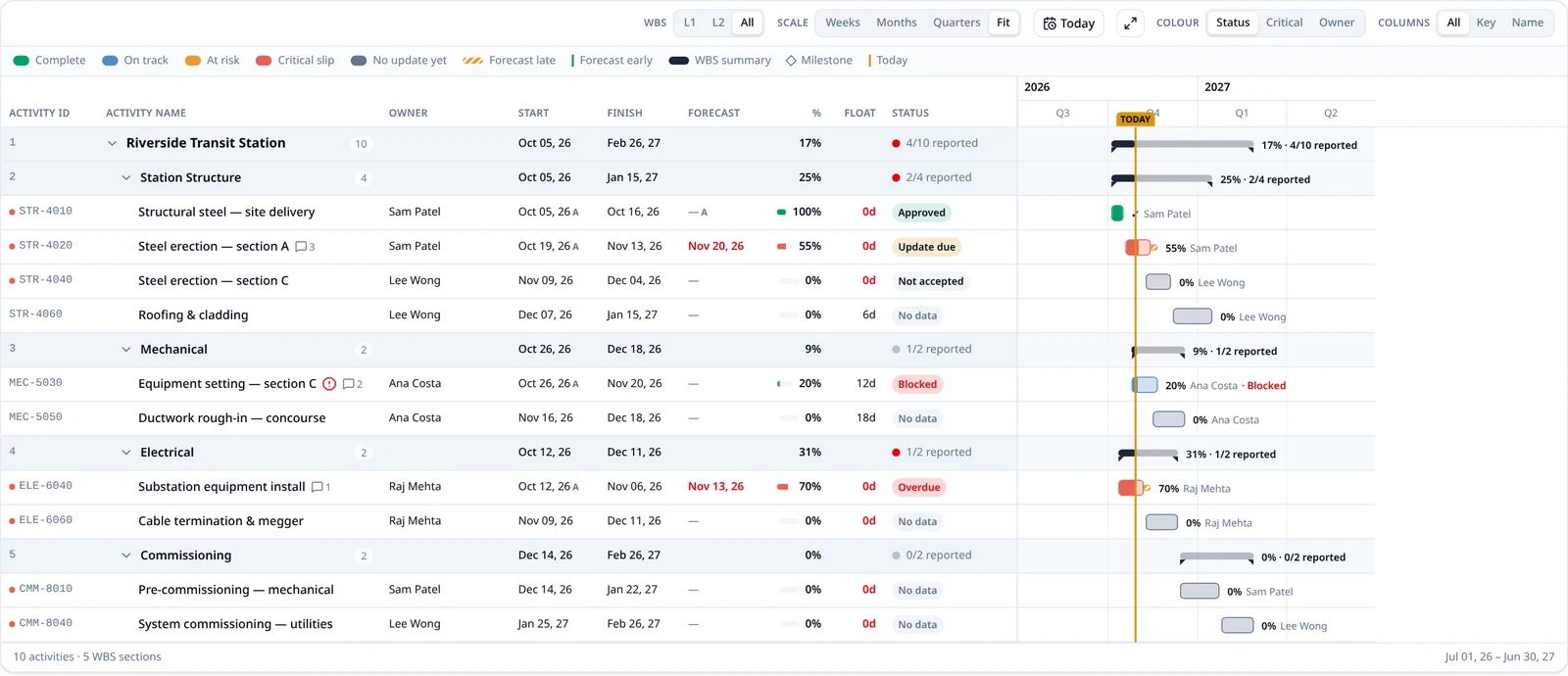Collapse Electrical section
The height and width of the screenshot is (676, 1568).
tap(125, 453)
